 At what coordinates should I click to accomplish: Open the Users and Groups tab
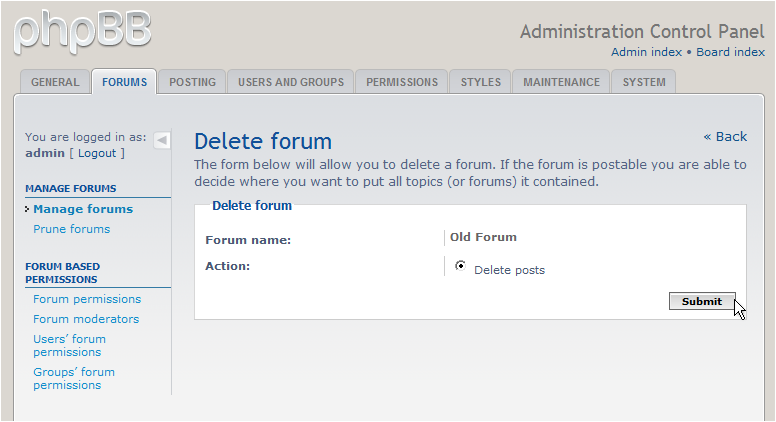291,82
